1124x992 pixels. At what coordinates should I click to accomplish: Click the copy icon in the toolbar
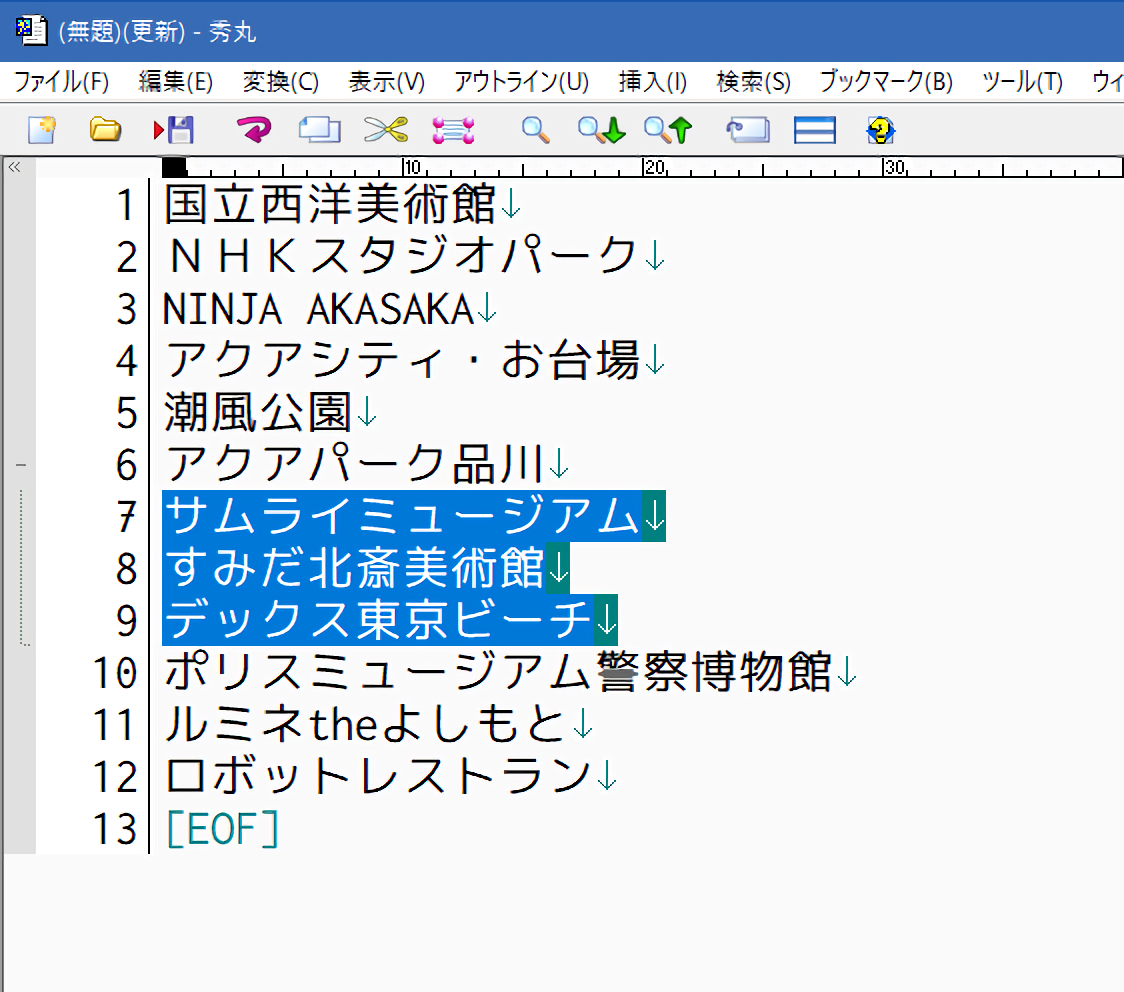click(x=319, y=129)
